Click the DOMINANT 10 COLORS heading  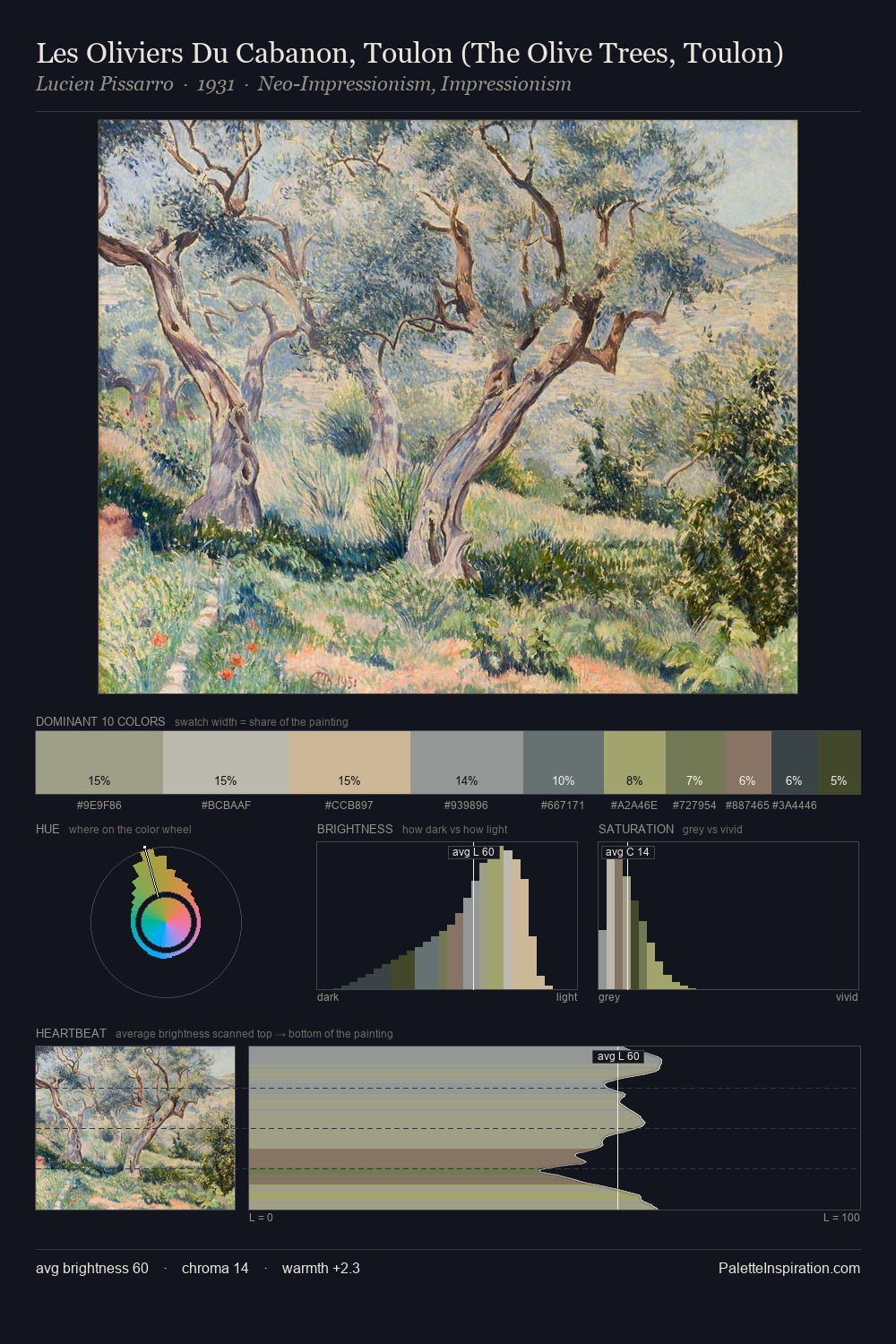point(100,721)
